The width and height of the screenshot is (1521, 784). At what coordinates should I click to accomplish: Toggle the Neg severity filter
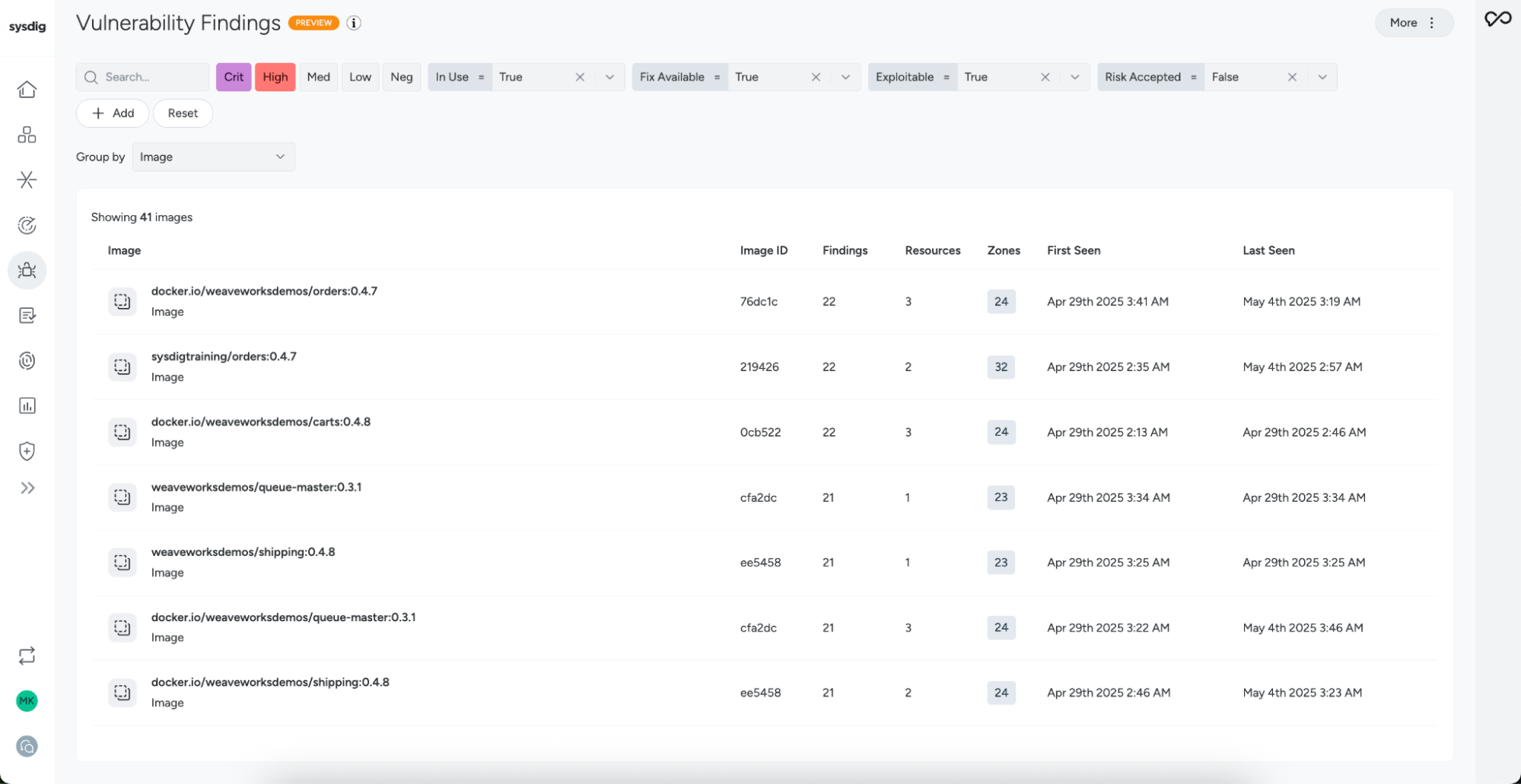click(x=402, y=77)
